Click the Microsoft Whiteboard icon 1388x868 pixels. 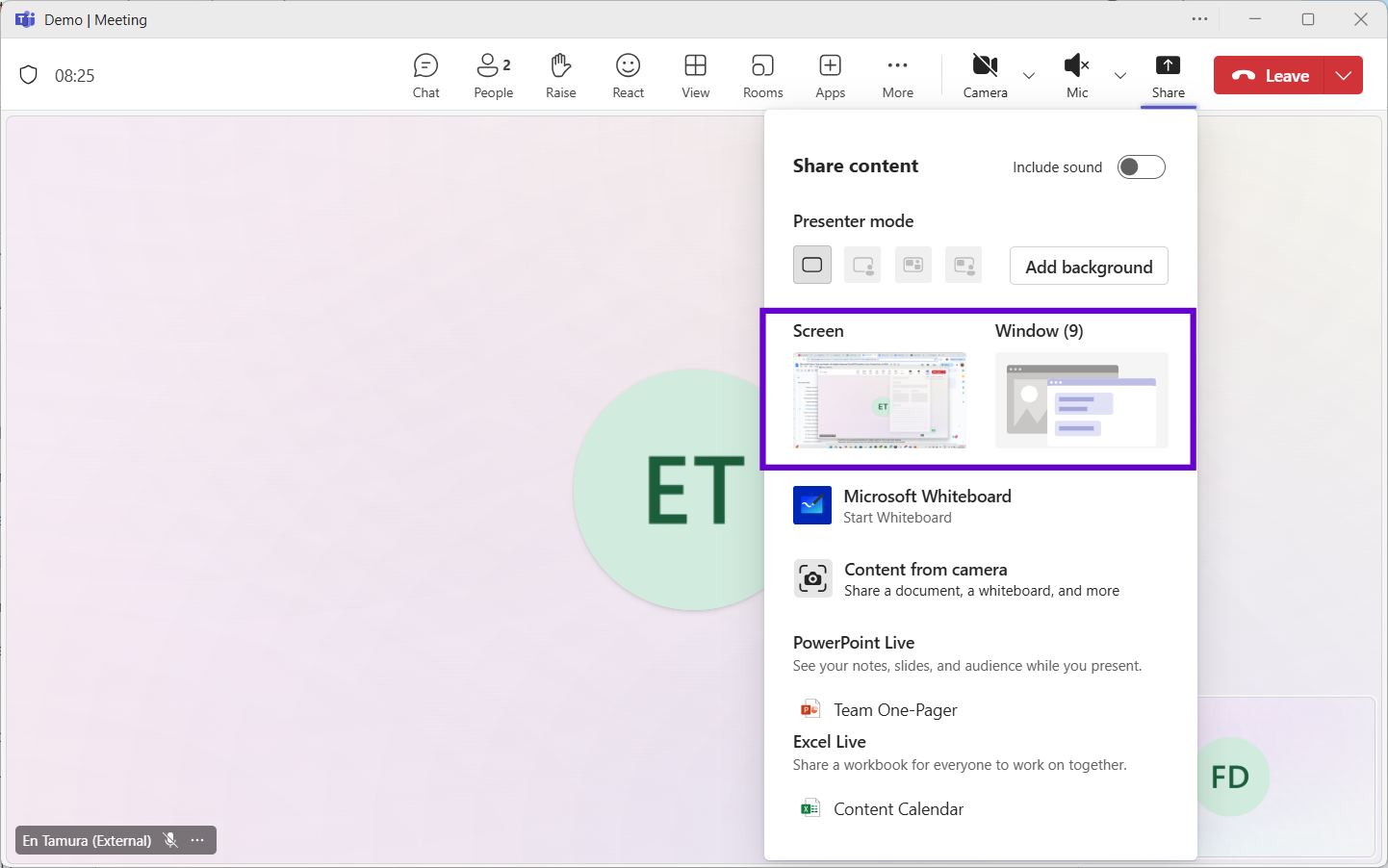click(x=812, y=505)
